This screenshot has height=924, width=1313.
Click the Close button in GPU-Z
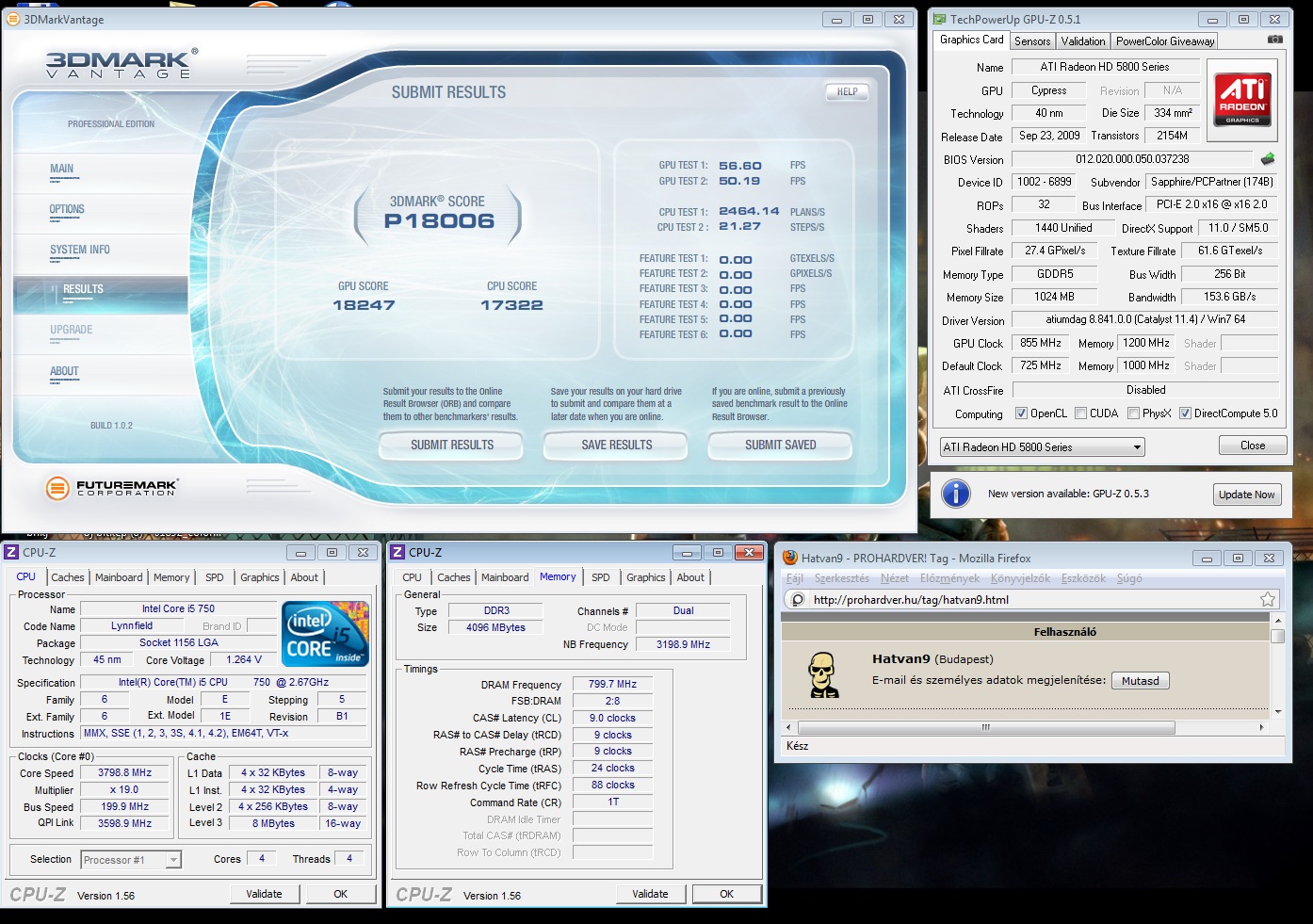[x=1253, y=446]
